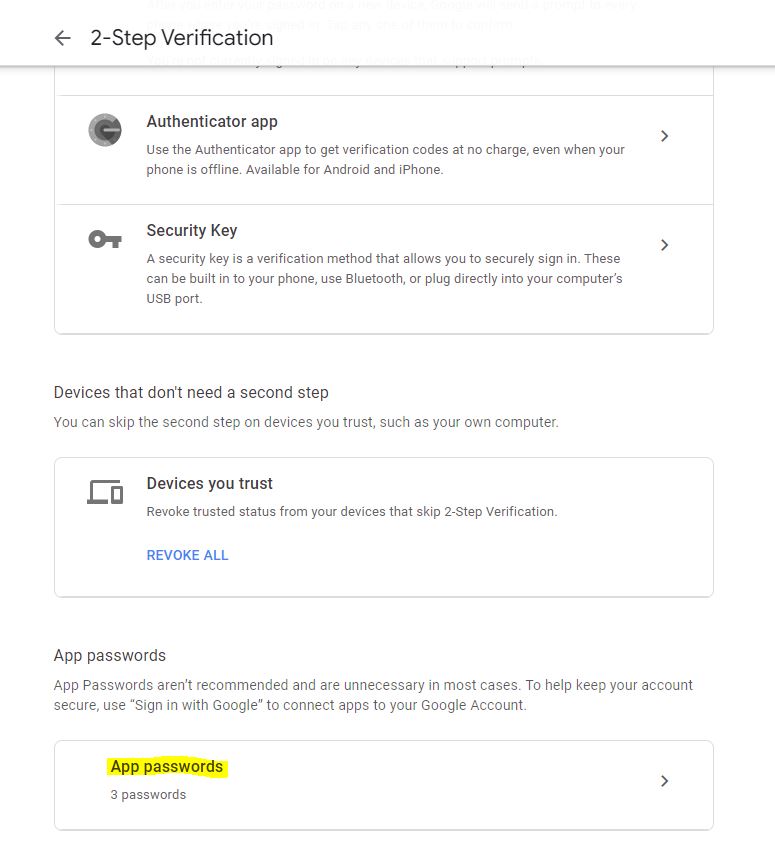Click the 2-Step Verification page title
Viewport: 775px width, 850px height.
[181, 38]
